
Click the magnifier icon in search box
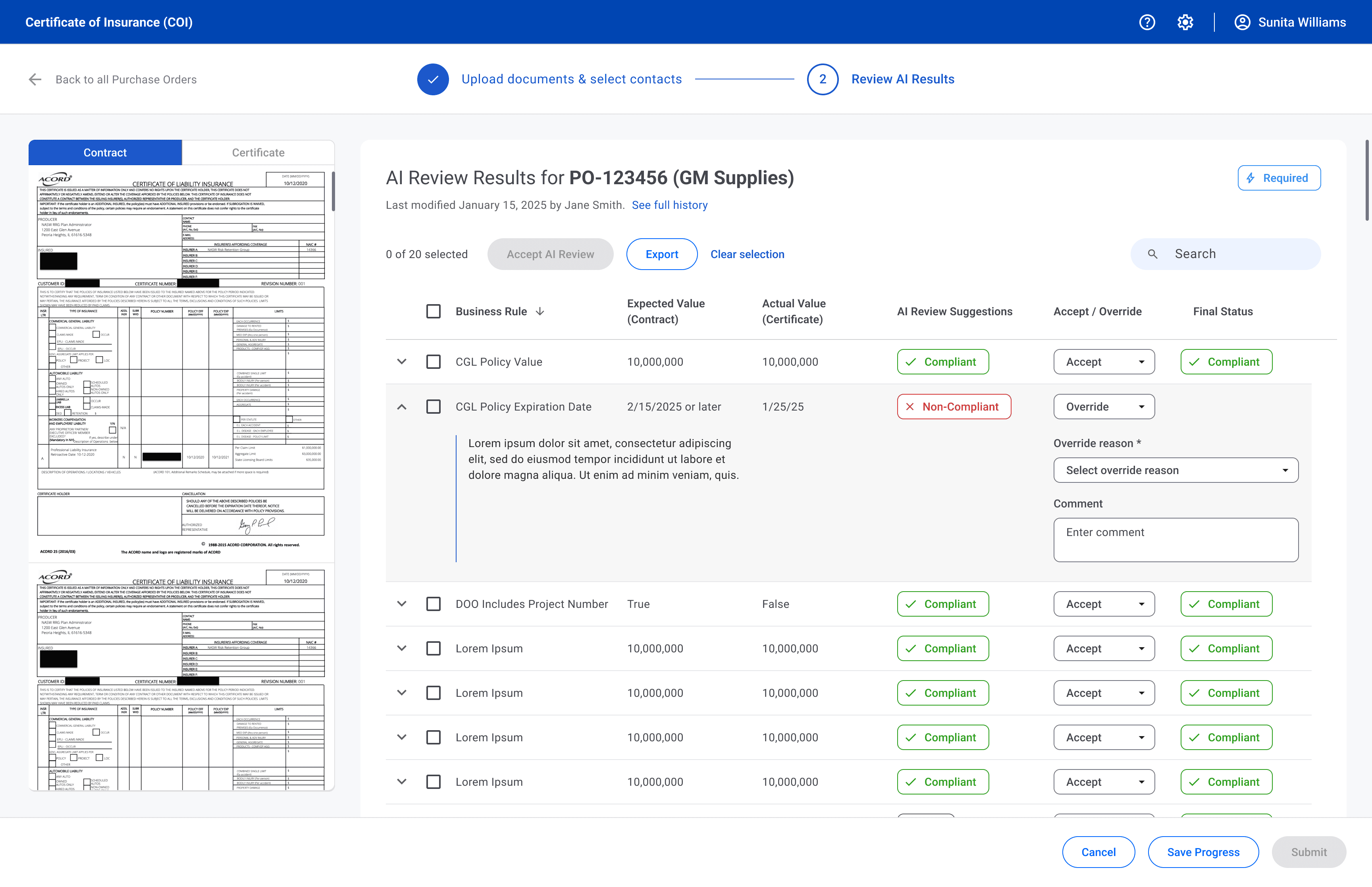coord(1152,254)
